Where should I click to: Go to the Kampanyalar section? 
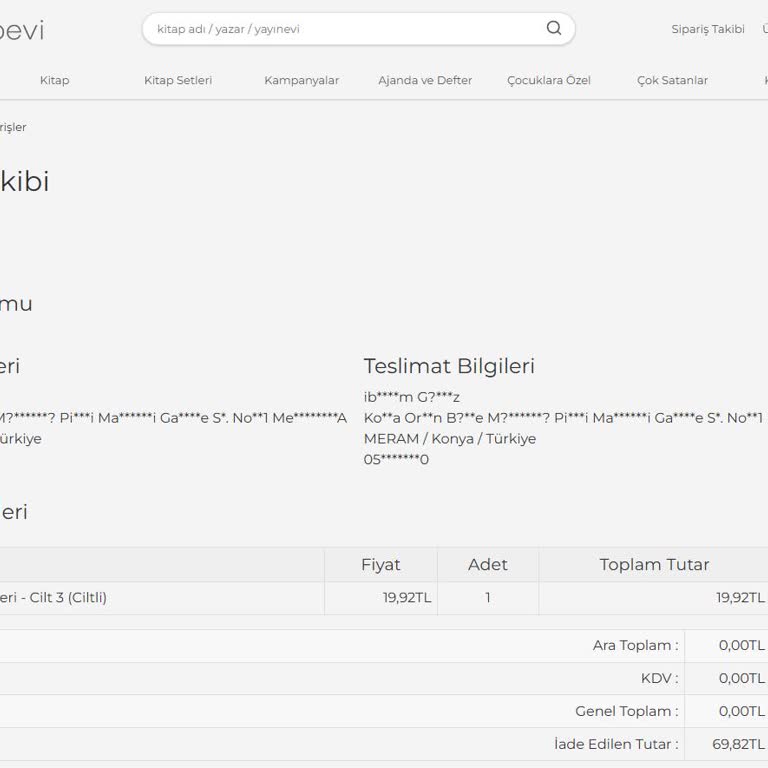(x=301, y=80)
